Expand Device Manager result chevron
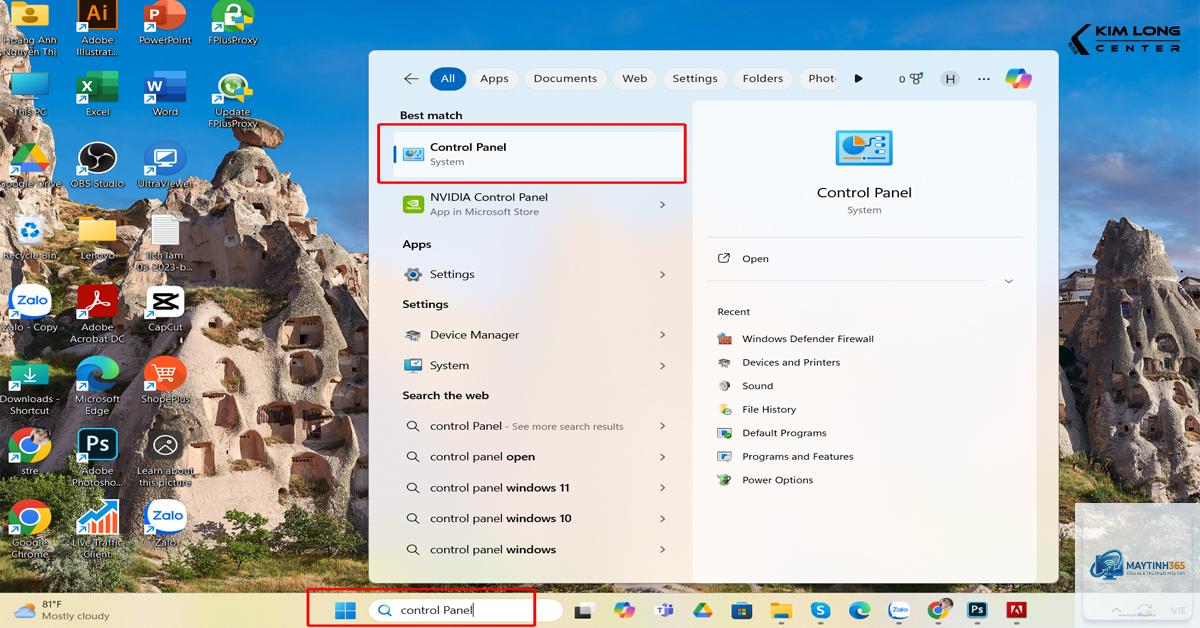1200x628 pixels. pyautogui.click(x=662, y=335)
